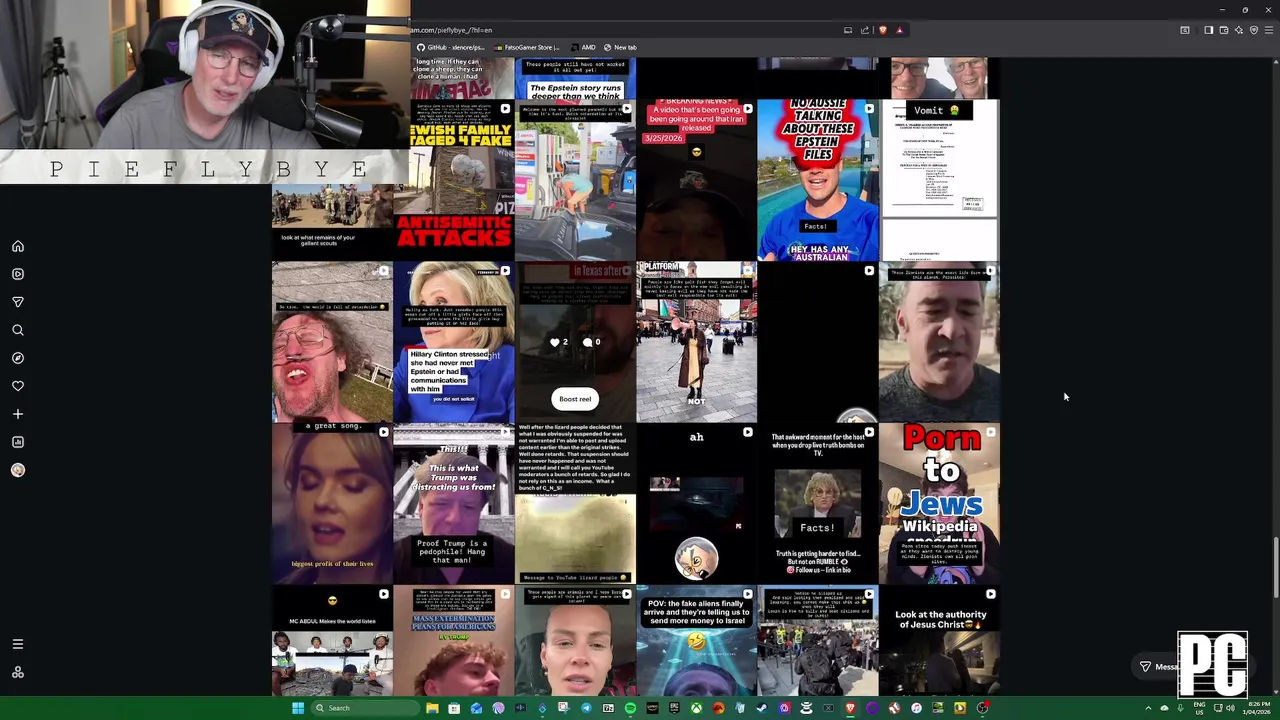Open Xbox app from taskbar
The width and height of the screenshot is (1280, 720).
tap(696, 708)
